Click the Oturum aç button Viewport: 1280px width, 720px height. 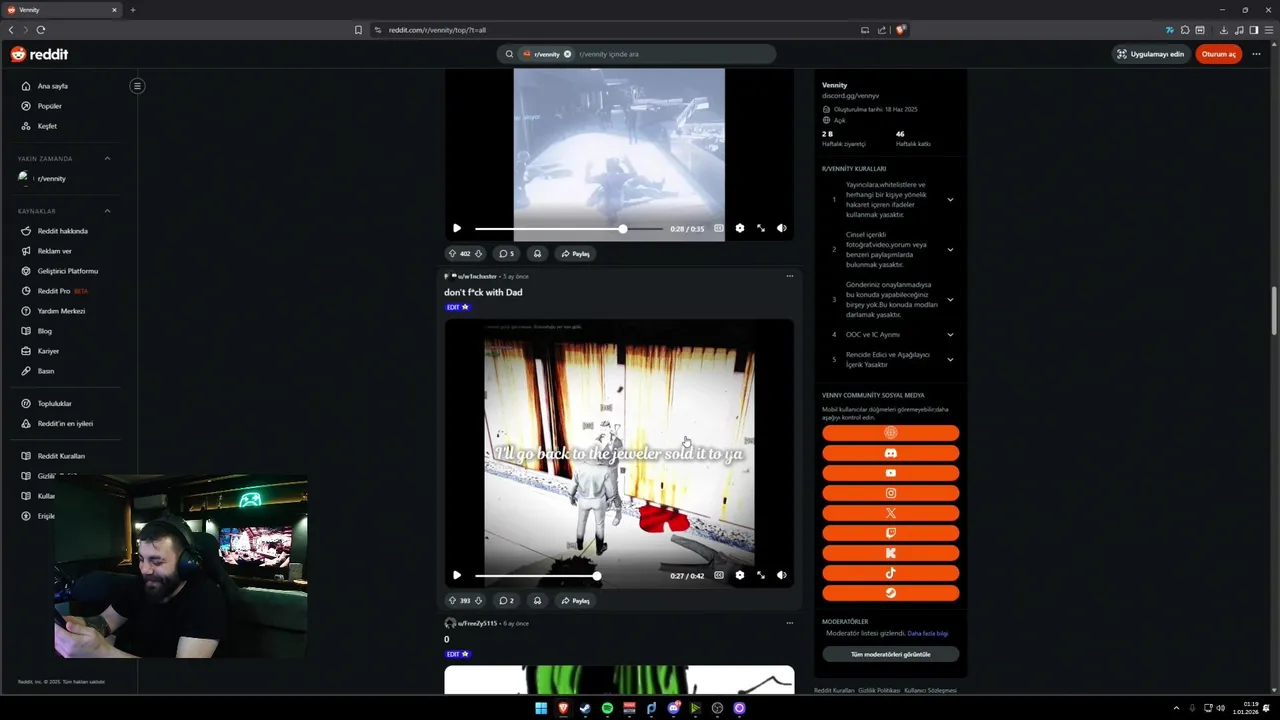click(1218, 54)
